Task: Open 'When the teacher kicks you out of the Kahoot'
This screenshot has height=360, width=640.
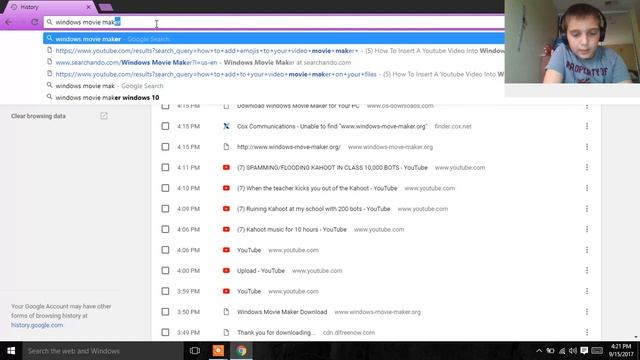Action: 317,188
